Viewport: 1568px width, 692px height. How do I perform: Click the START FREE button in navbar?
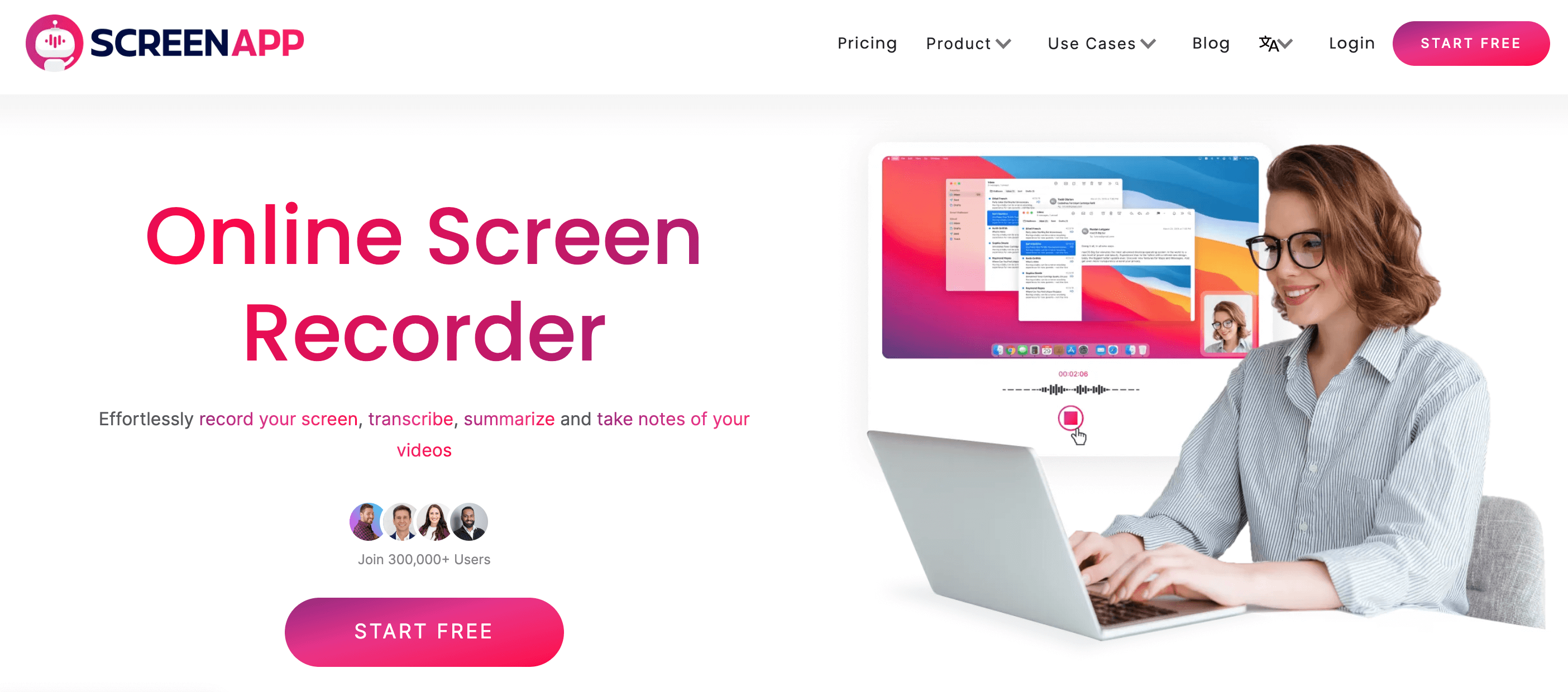pos(1471,43)
